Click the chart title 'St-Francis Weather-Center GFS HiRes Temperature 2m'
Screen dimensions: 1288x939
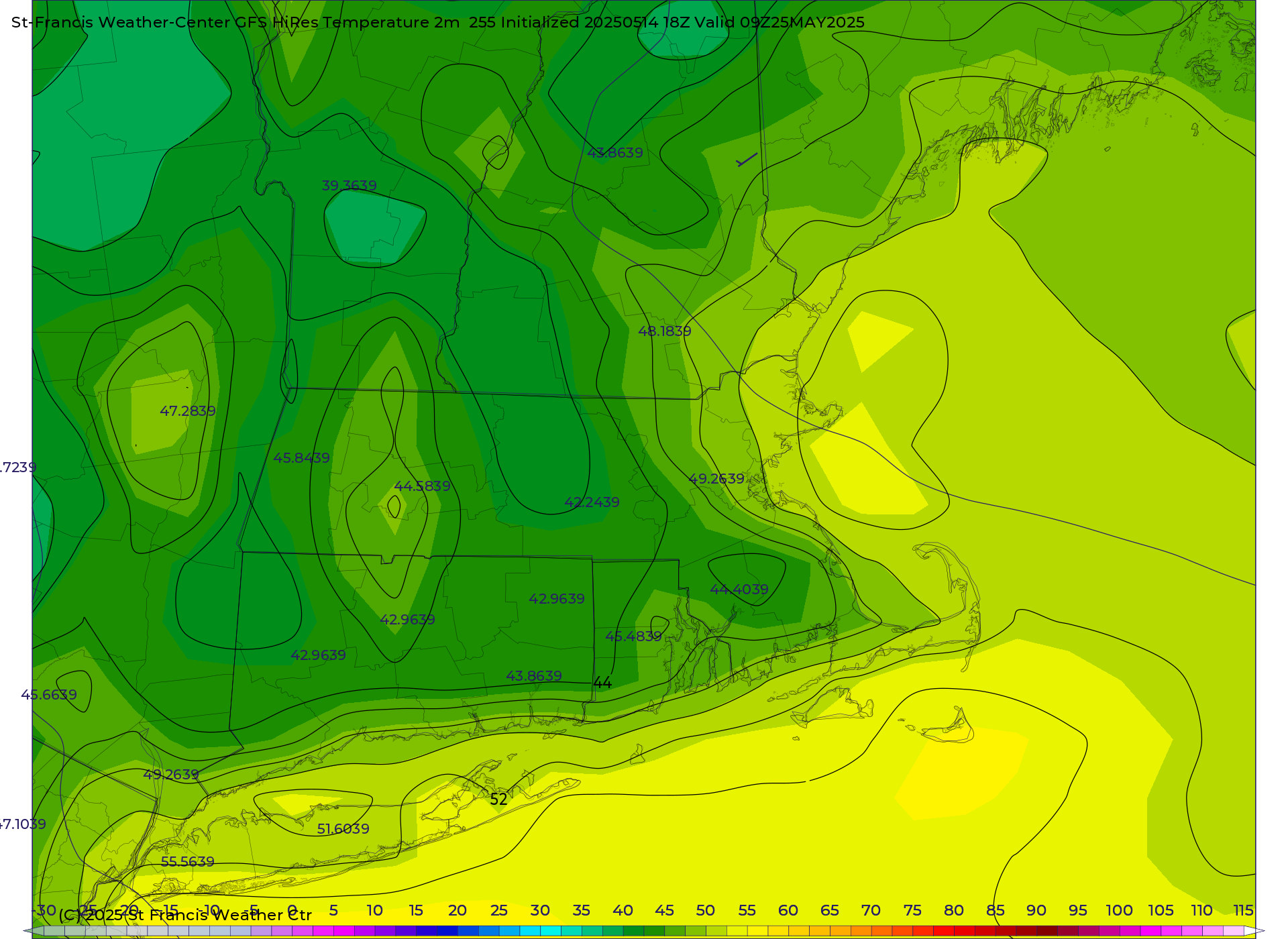click(x=235, y=22)
